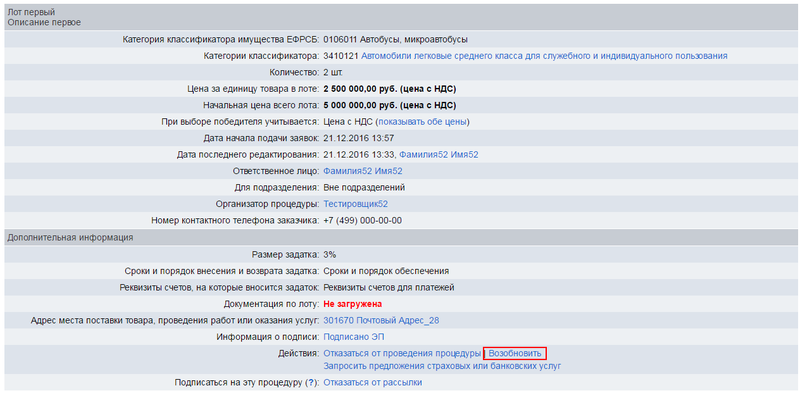Select text '0106011 Автобусы, микроавтобусы'
The image size is (800, 393).
coord(395,39)
